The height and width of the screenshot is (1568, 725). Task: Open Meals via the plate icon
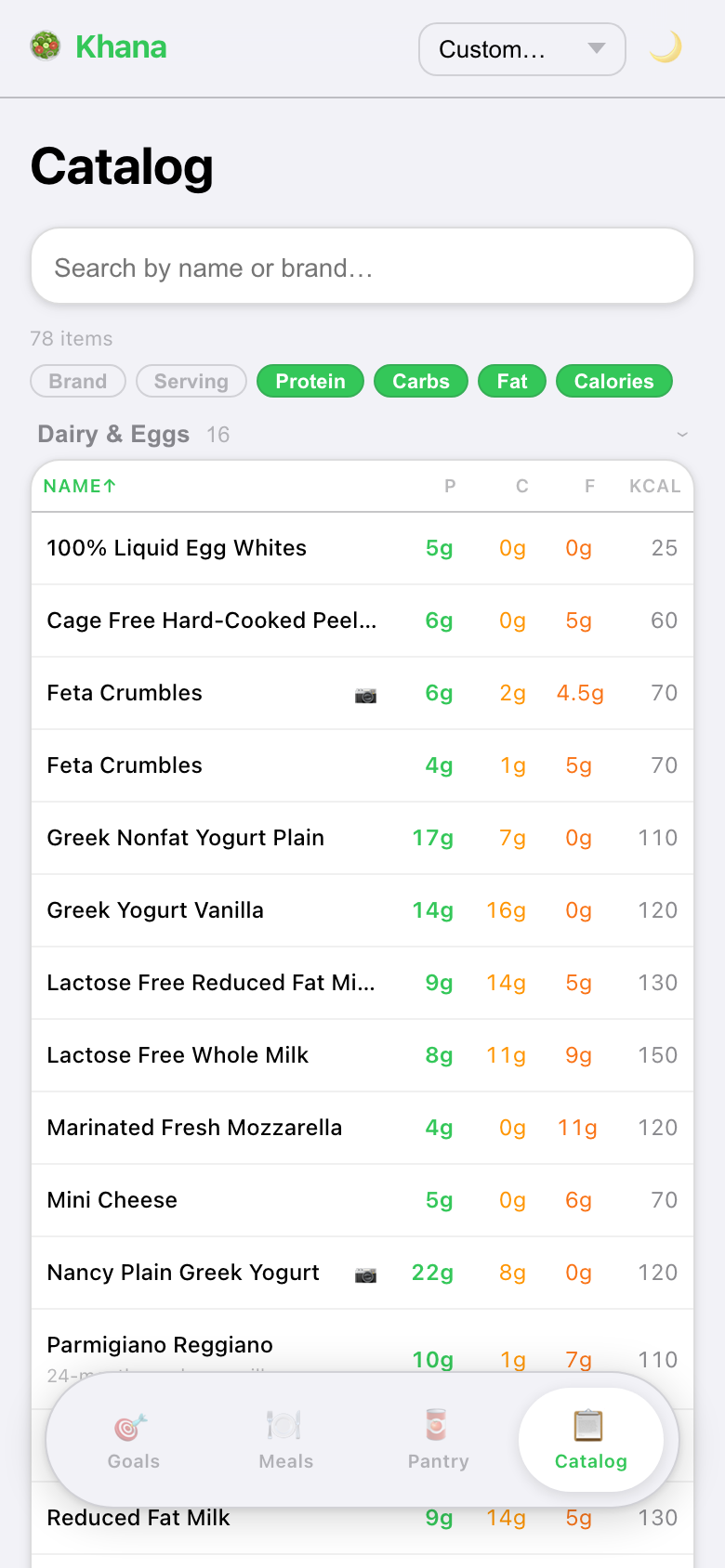[x=284, y=1426]
